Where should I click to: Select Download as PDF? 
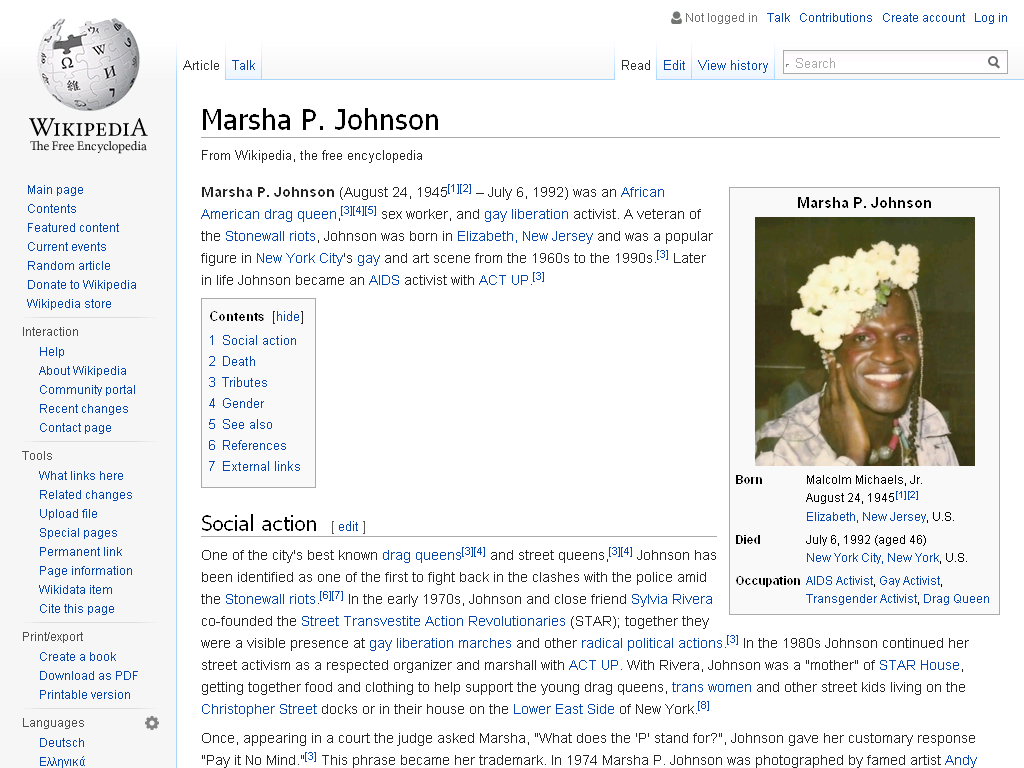pyautogui.click(x=88, y=676)
